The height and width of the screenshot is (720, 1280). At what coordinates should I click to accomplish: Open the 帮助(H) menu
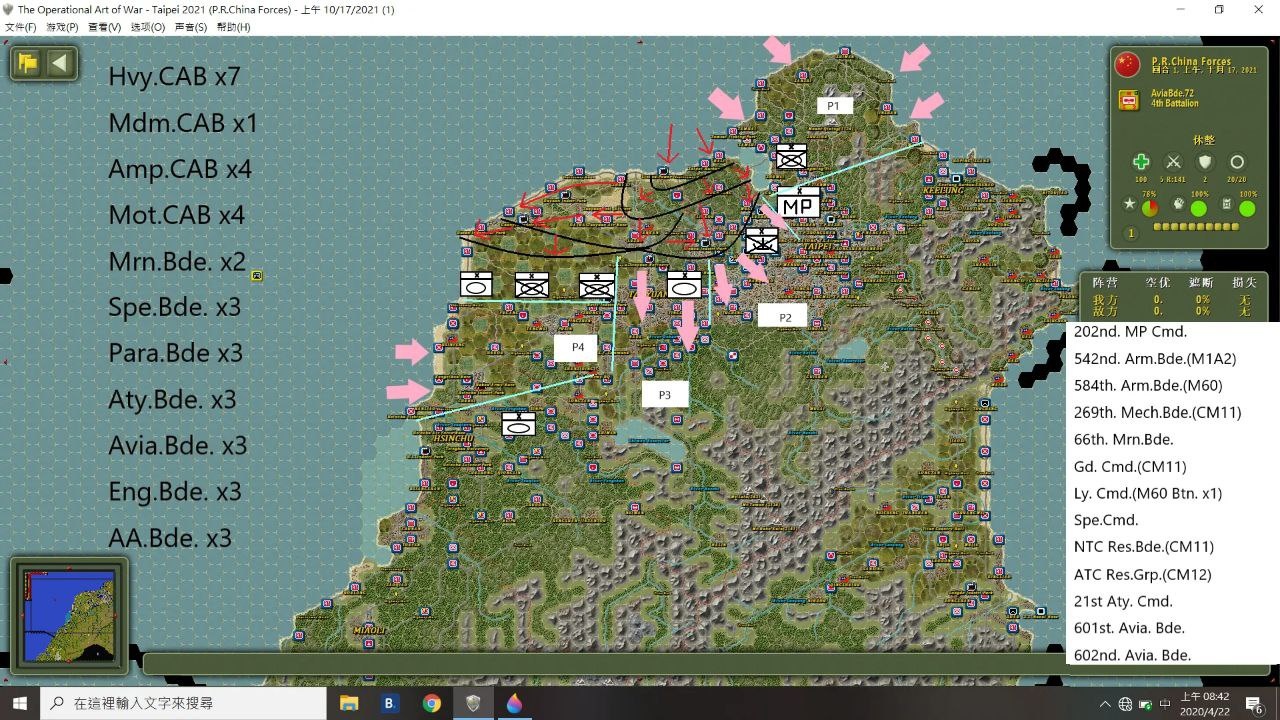233,27
